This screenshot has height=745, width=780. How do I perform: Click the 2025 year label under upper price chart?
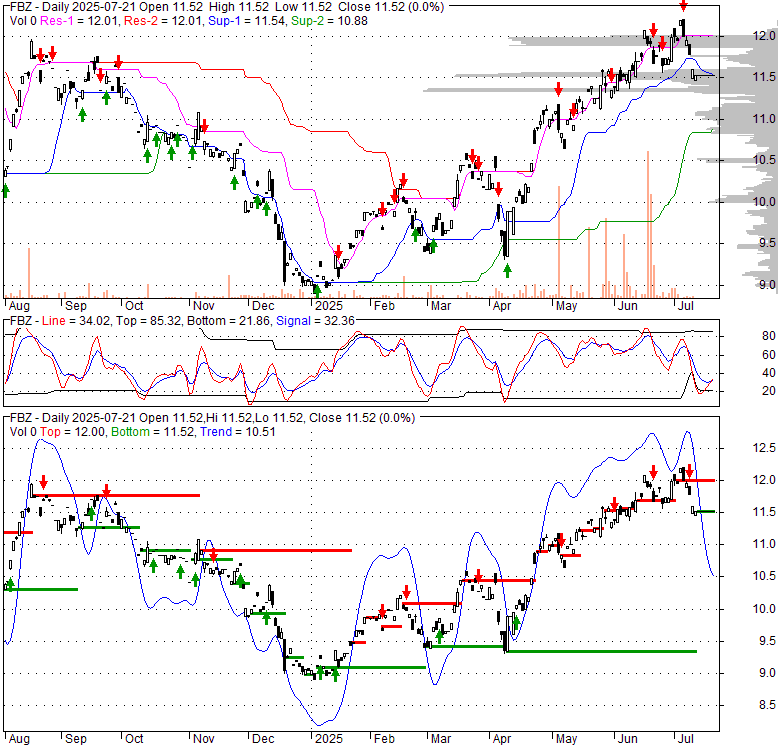coord(329,305)
